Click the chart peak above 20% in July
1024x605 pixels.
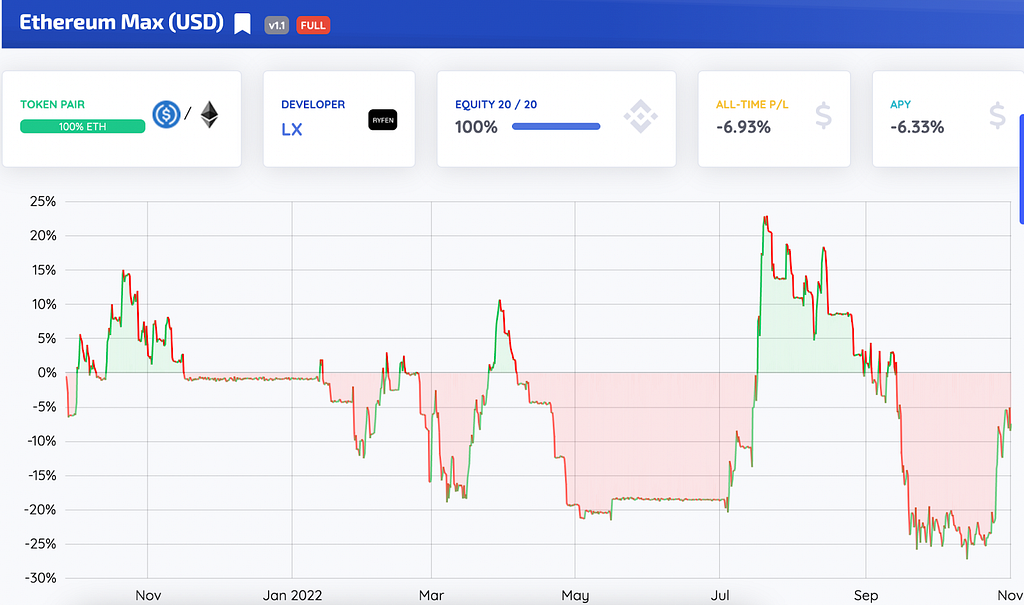tap(765, 217)
